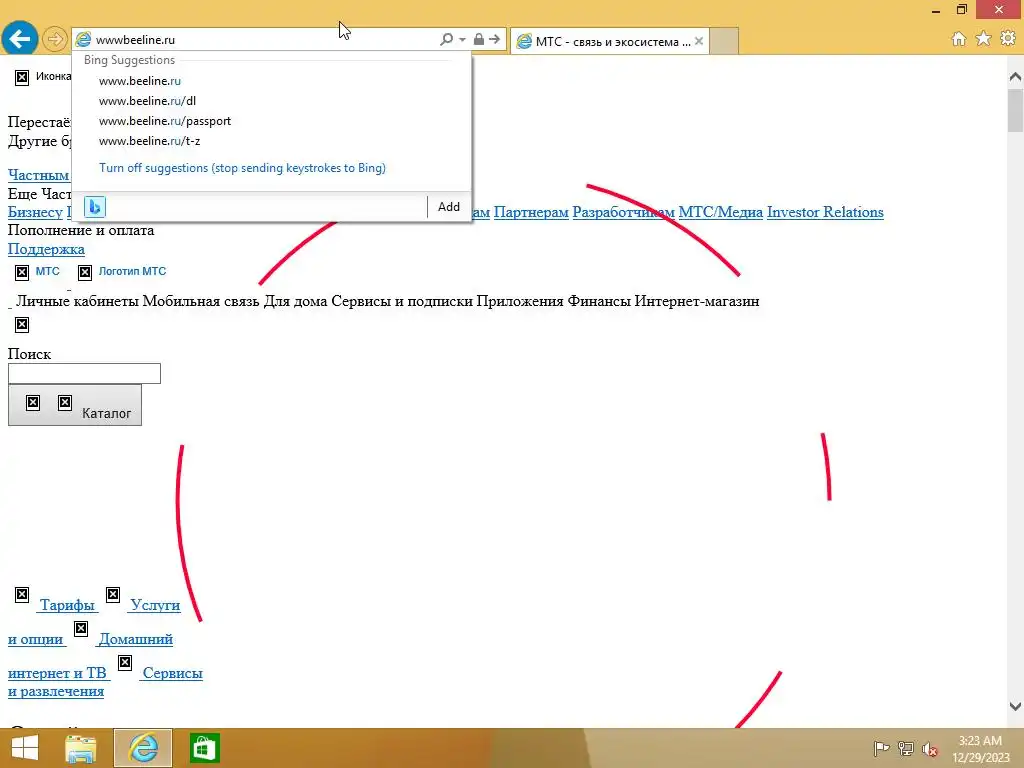Click the search magnifier icon in address bar
This screenshot has height=768, width=1024.
click(x=446, y=39)
